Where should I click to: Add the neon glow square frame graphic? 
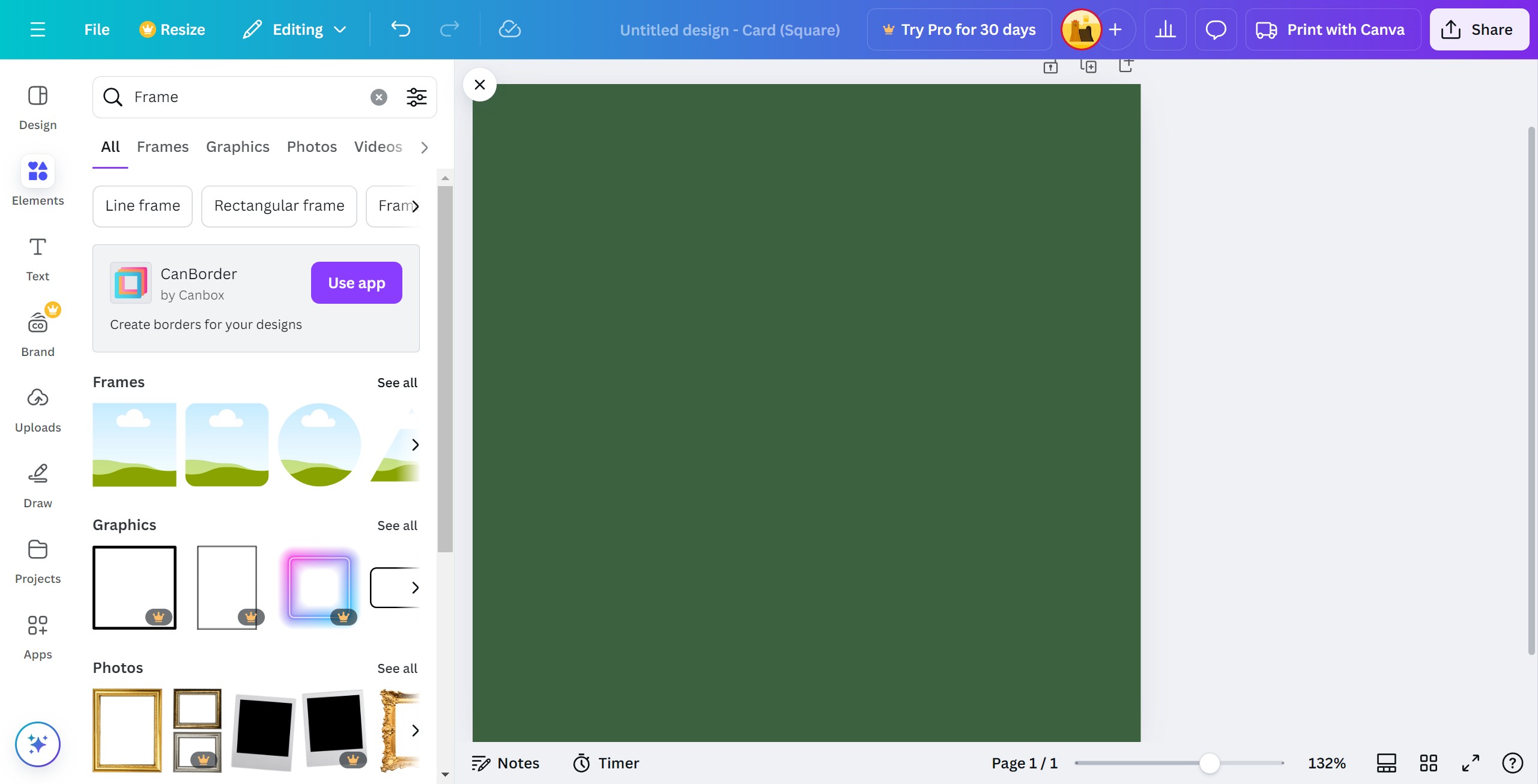[319, 588]
